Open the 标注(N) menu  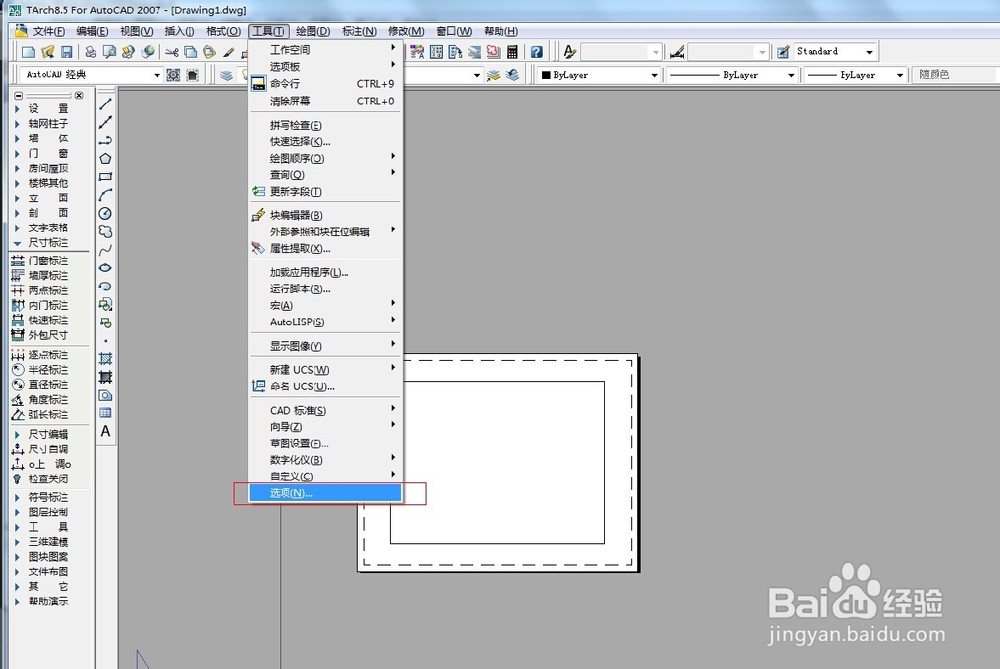359,31
